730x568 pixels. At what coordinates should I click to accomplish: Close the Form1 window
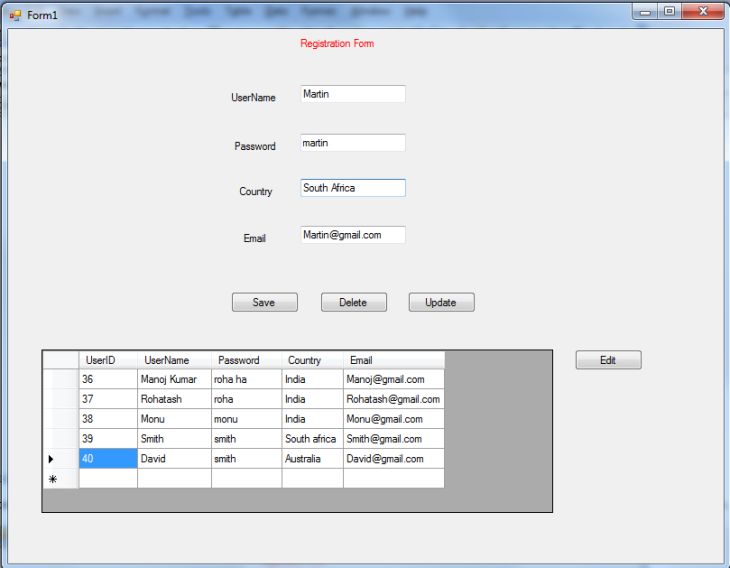703,12
